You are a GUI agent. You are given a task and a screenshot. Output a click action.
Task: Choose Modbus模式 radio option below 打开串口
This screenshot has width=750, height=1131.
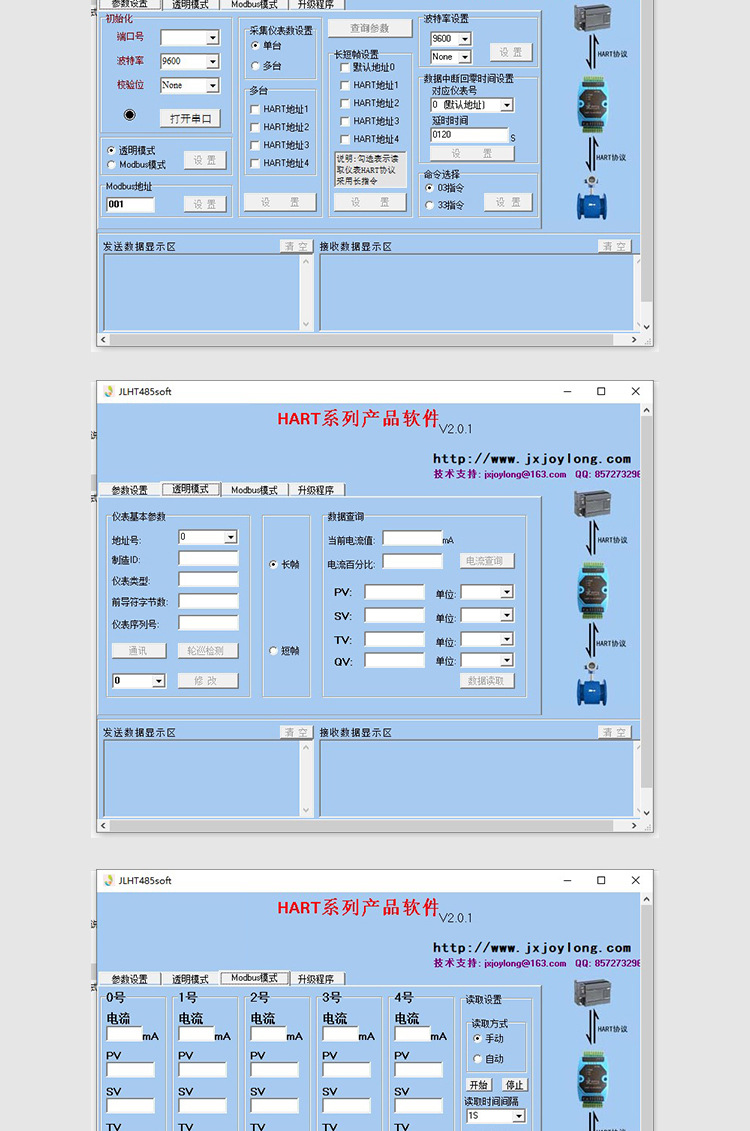pos(110,164)
